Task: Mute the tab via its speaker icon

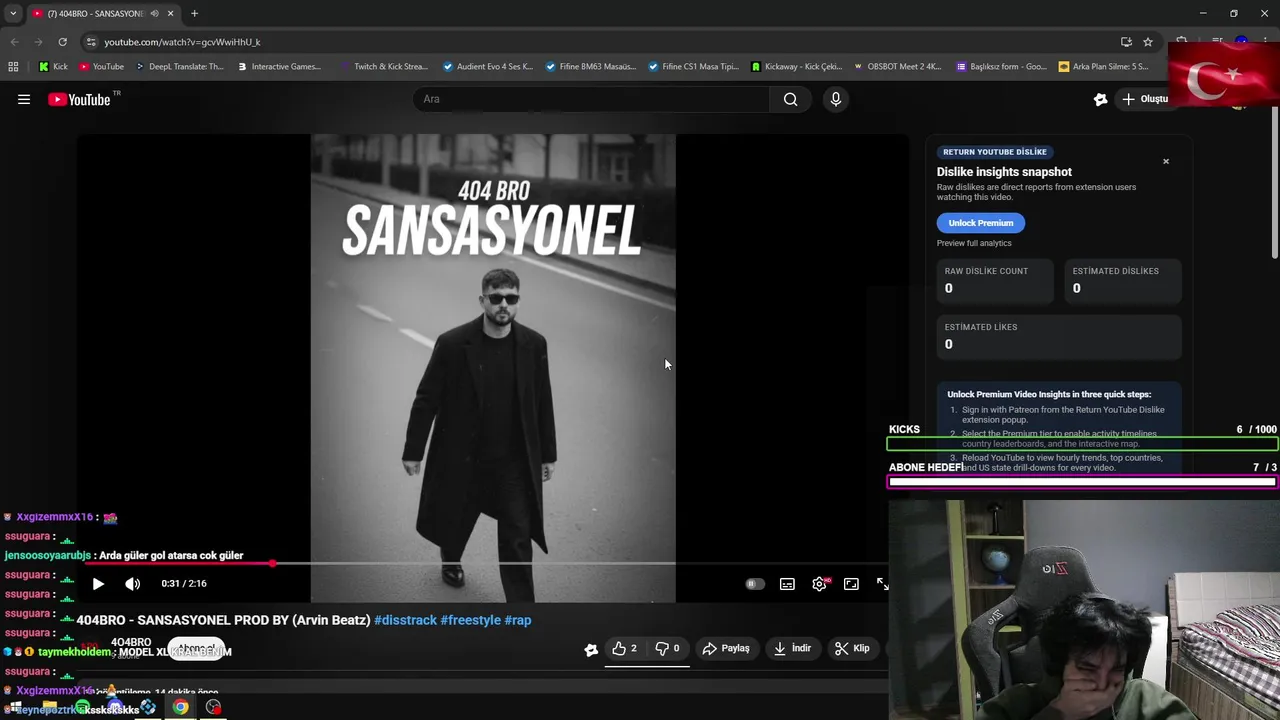Action: [154, 14]
